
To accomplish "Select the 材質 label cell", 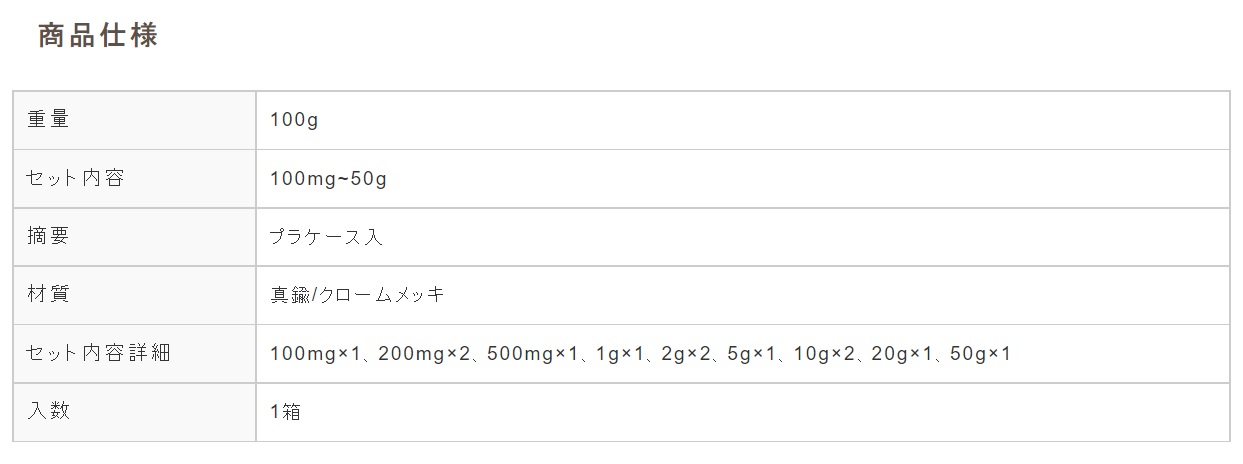I will 135,295.
